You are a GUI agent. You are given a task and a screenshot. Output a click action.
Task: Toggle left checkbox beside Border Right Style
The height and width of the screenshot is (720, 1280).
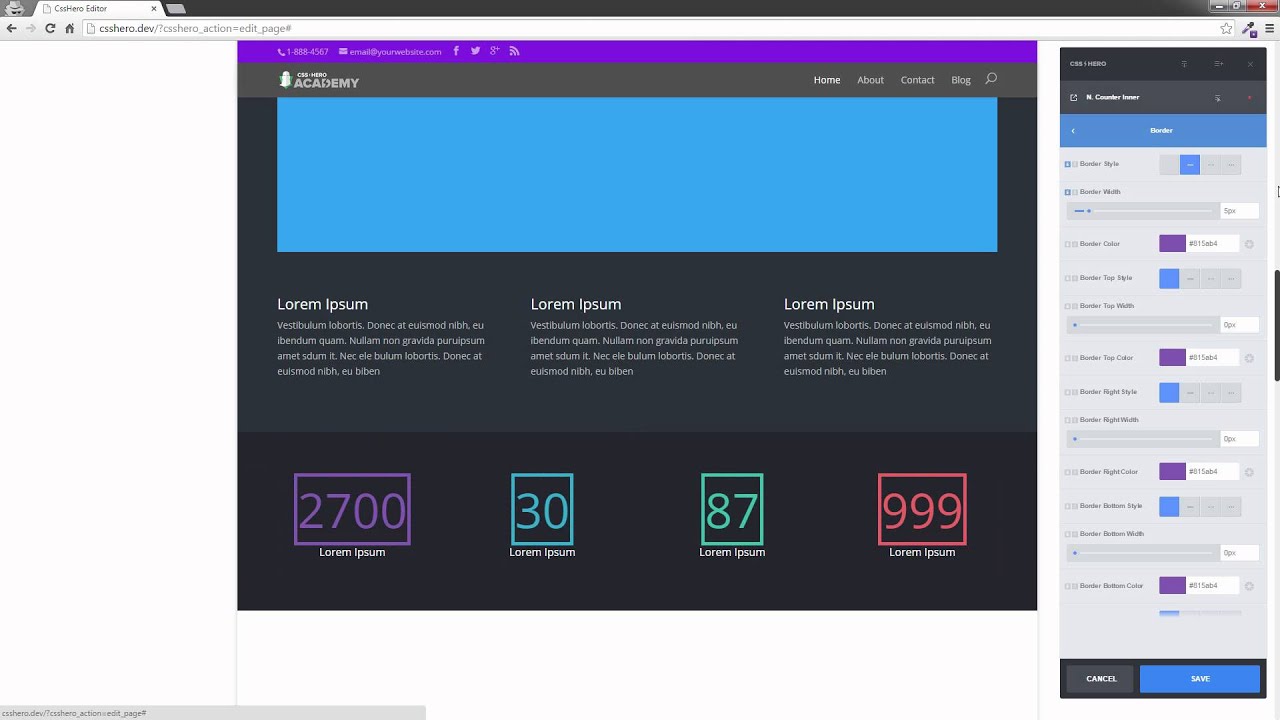point(1067,392)
